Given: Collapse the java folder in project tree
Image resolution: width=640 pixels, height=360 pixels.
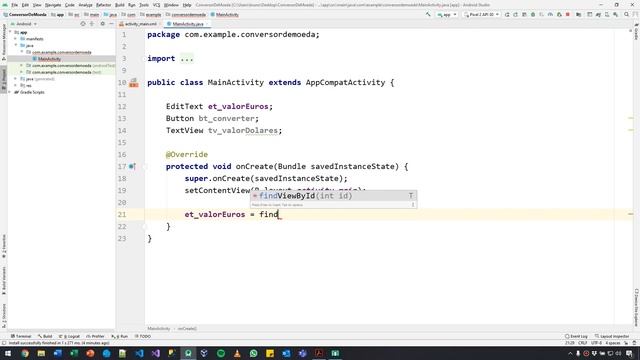Looking at the screenshot, I should (x=16, y=45).
